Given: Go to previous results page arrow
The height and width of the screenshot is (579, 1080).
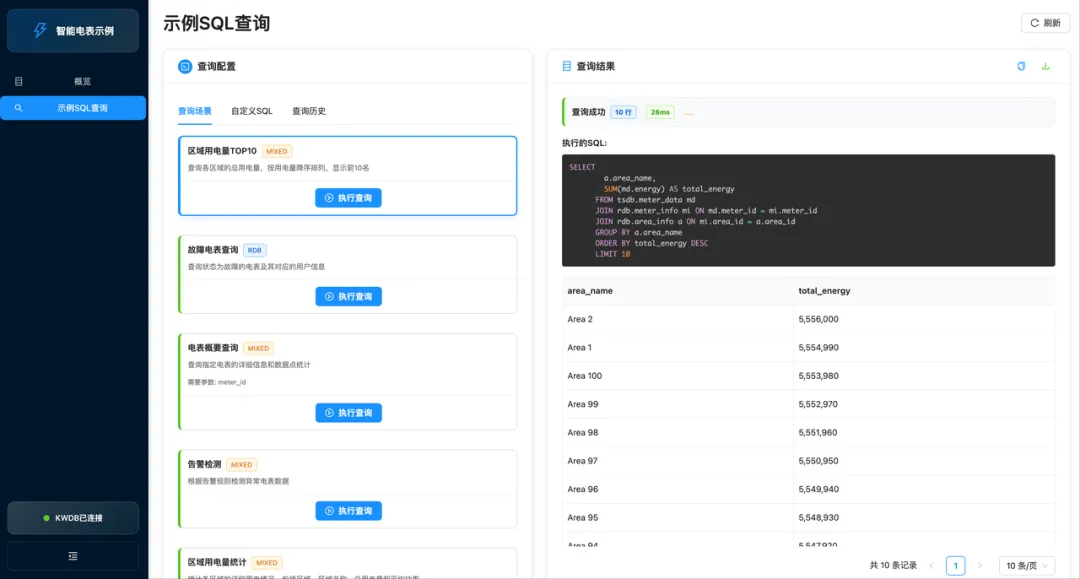Looking at the screenshot, I should (931, 566).
